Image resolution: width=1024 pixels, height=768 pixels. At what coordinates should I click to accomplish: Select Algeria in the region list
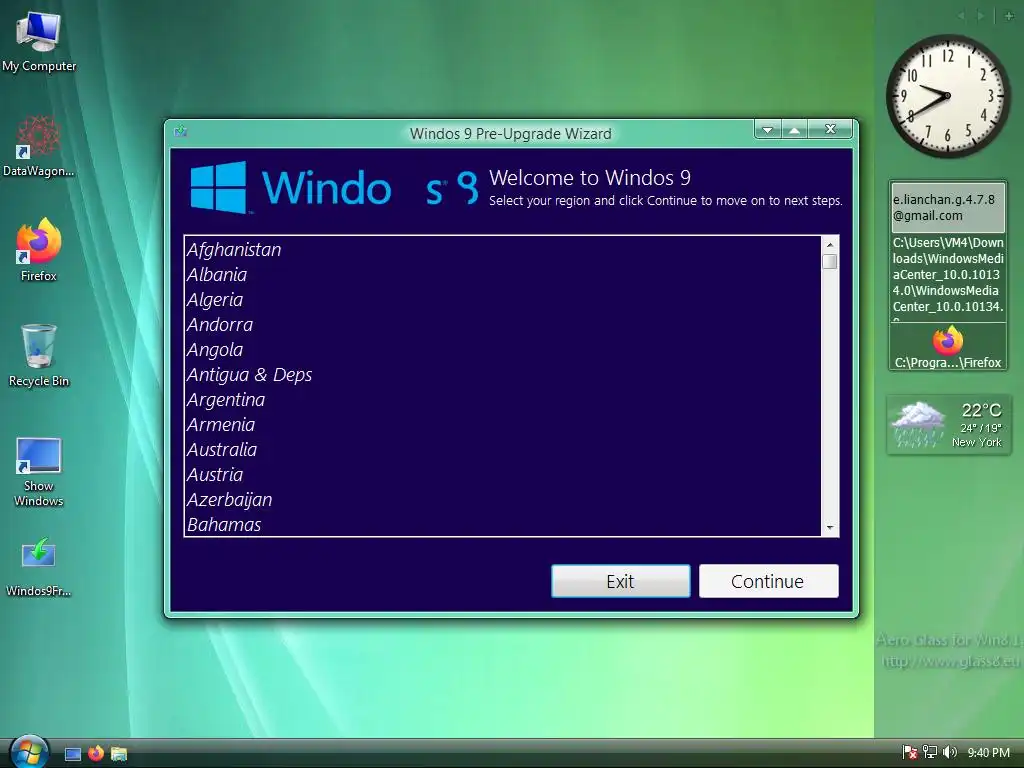pos(502,299)
